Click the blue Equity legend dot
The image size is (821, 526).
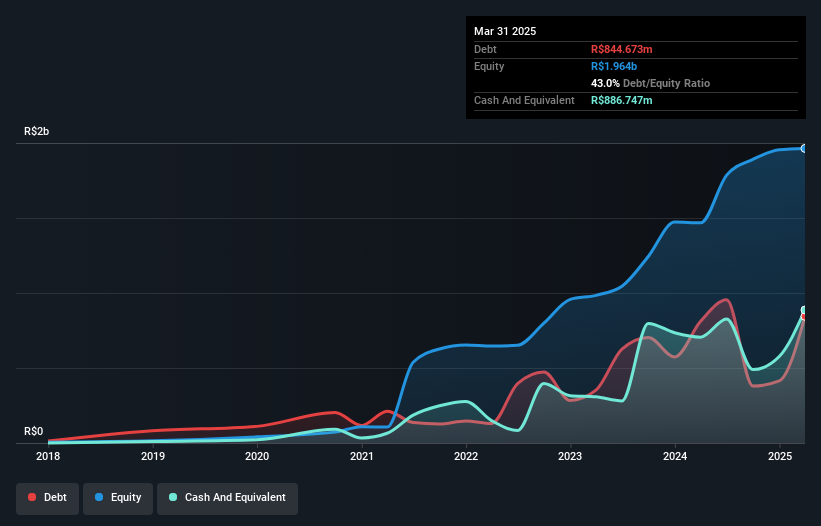[x=99, y=497]
